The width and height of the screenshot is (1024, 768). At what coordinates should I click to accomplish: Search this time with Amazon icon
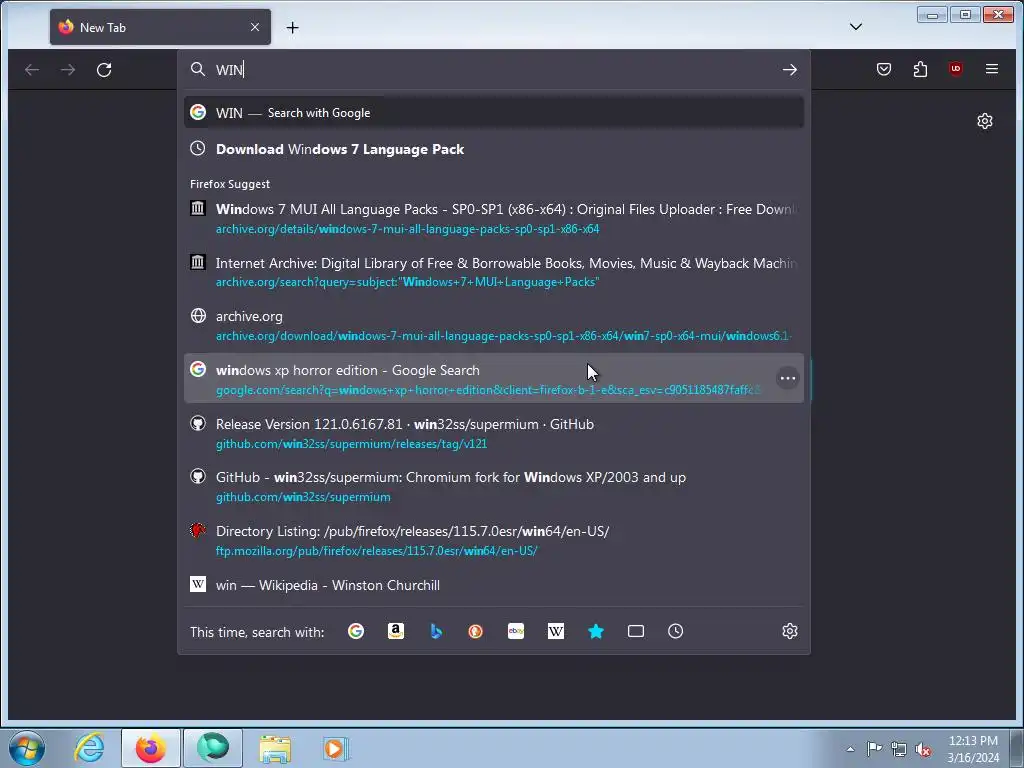point(396,631)
